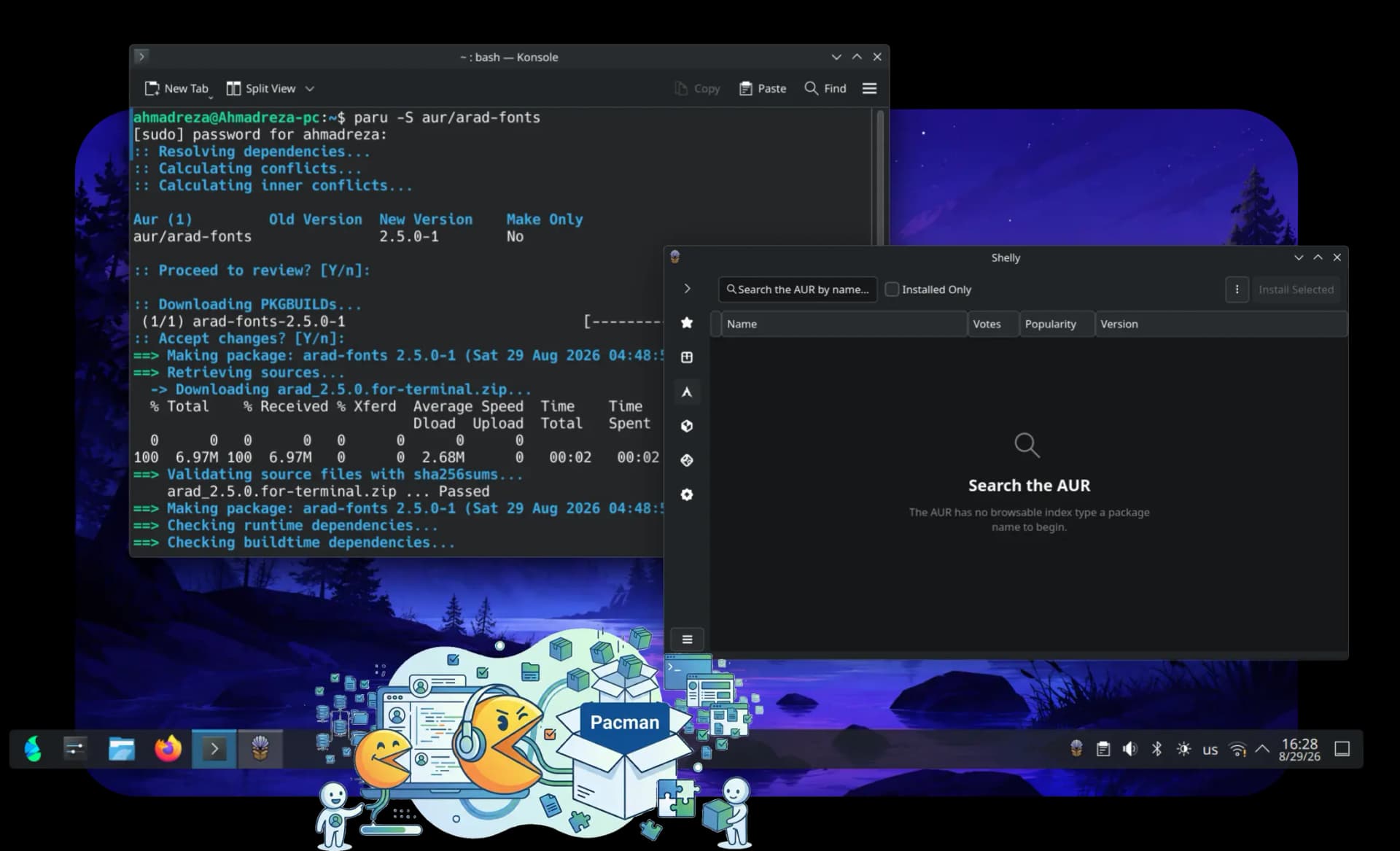The height and width of the screenshot is (851, 1400).
Task: Click the show desktop button on taskbar
Action: point(1342,749)
